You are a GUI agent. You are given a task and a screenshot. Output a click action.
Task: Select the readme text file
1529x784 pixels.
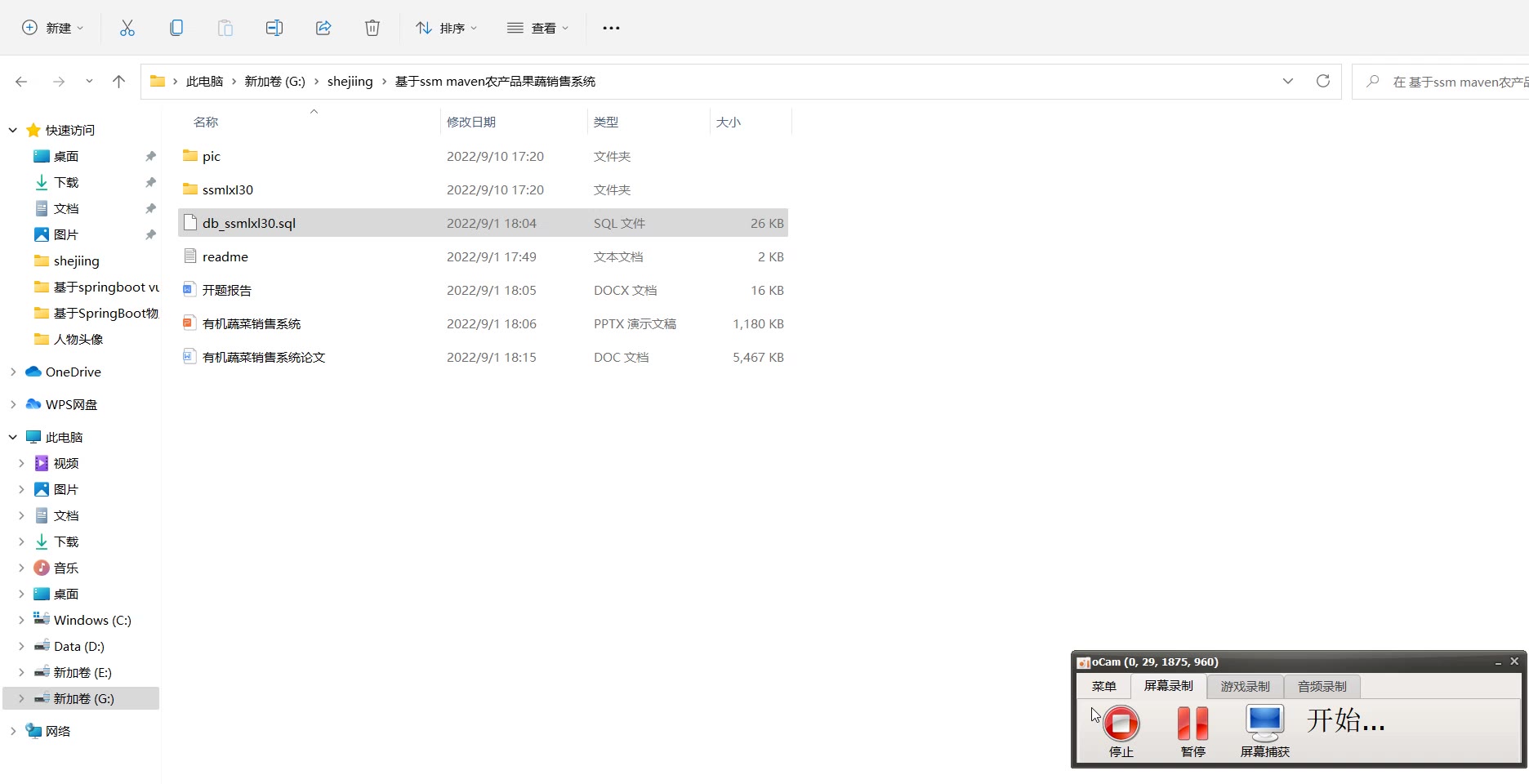pos(483,256)
